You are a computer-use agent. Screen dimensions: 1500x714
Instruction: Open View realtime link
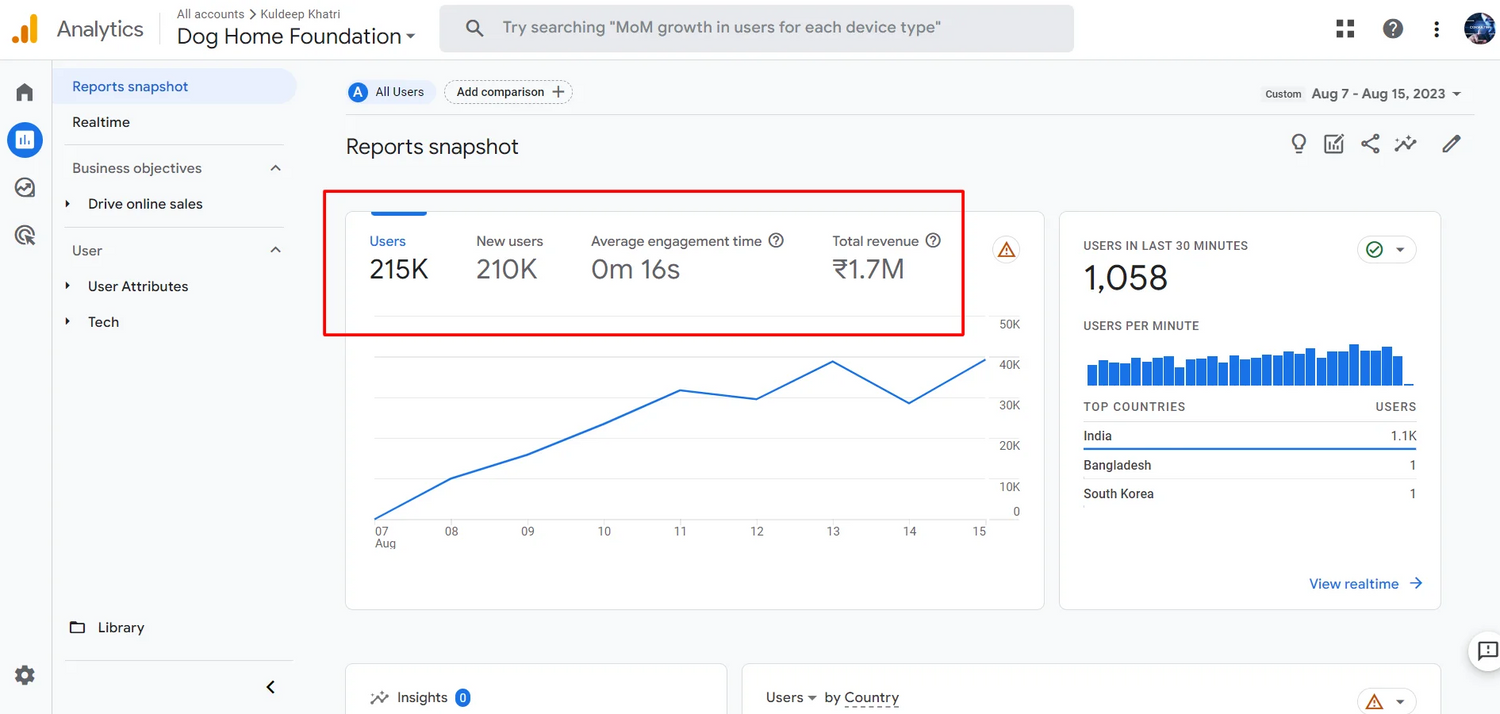(x=1366, y=584)
